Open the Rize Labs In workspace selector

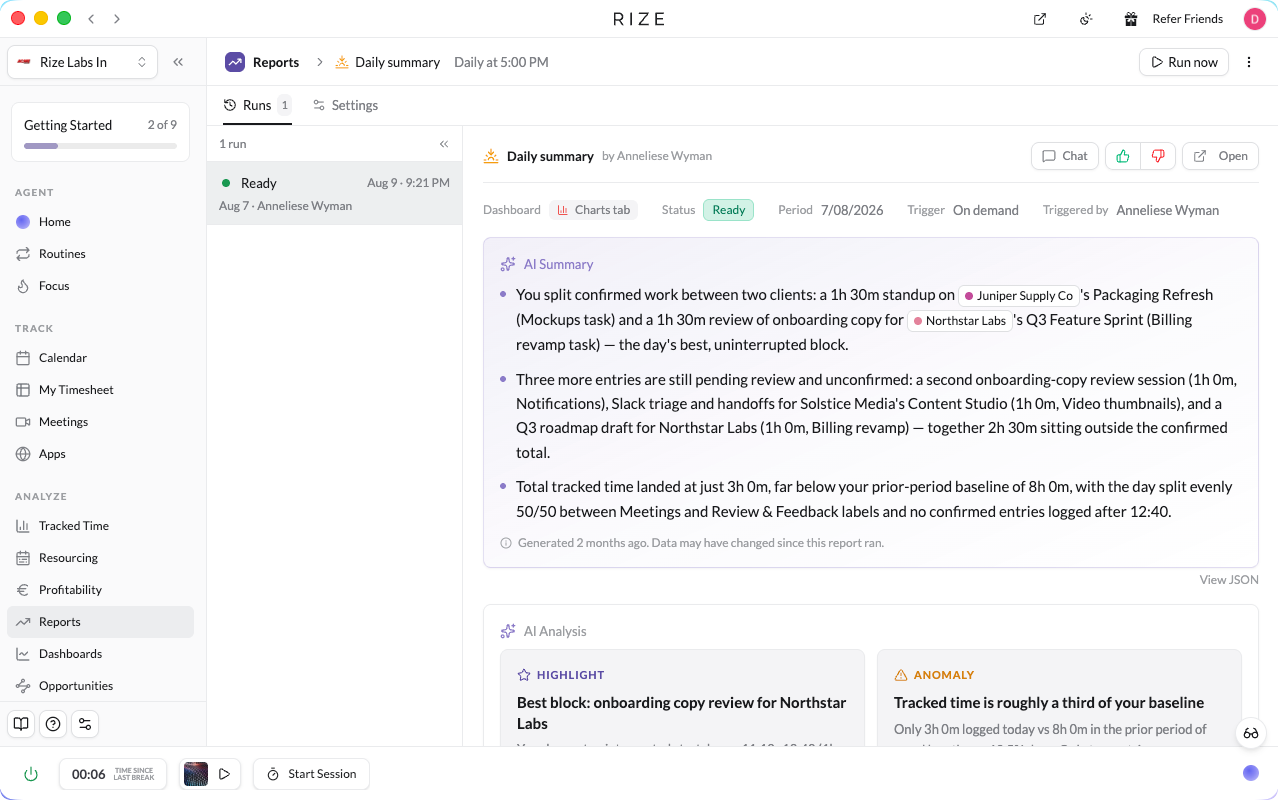coord(82,62)
